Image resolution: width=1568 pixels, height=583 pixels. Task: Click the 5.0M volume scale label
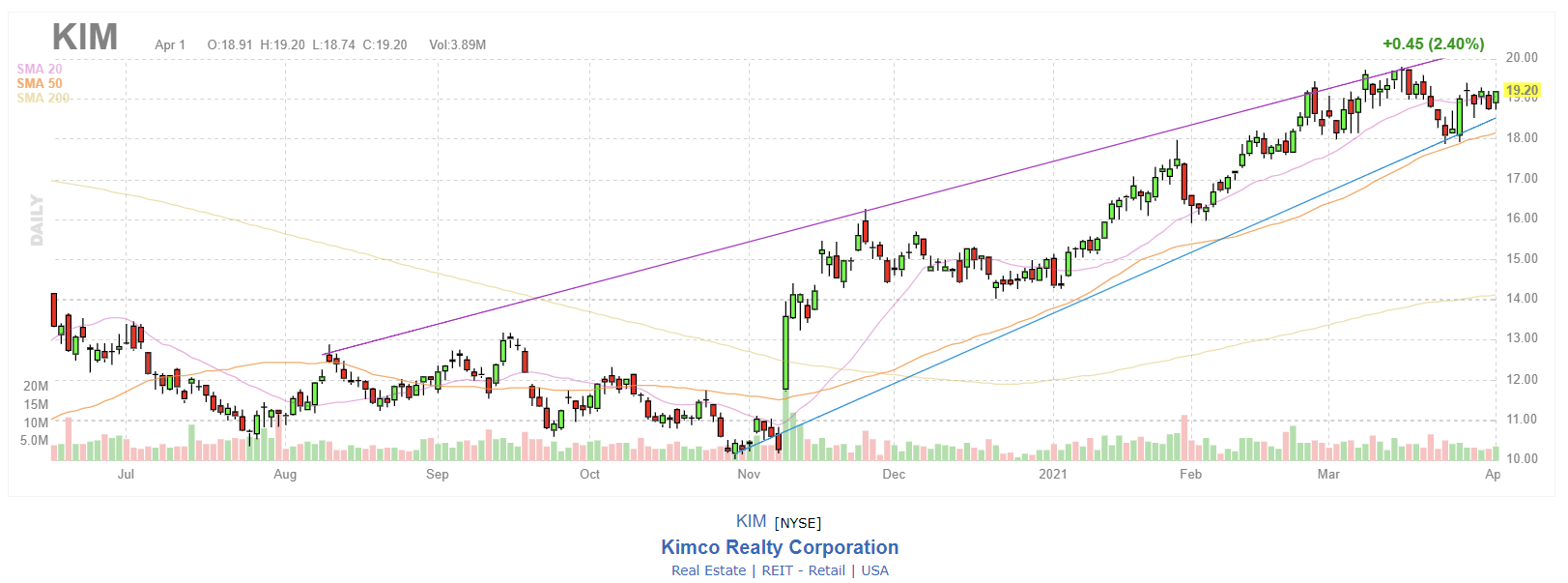coord(35,441)
